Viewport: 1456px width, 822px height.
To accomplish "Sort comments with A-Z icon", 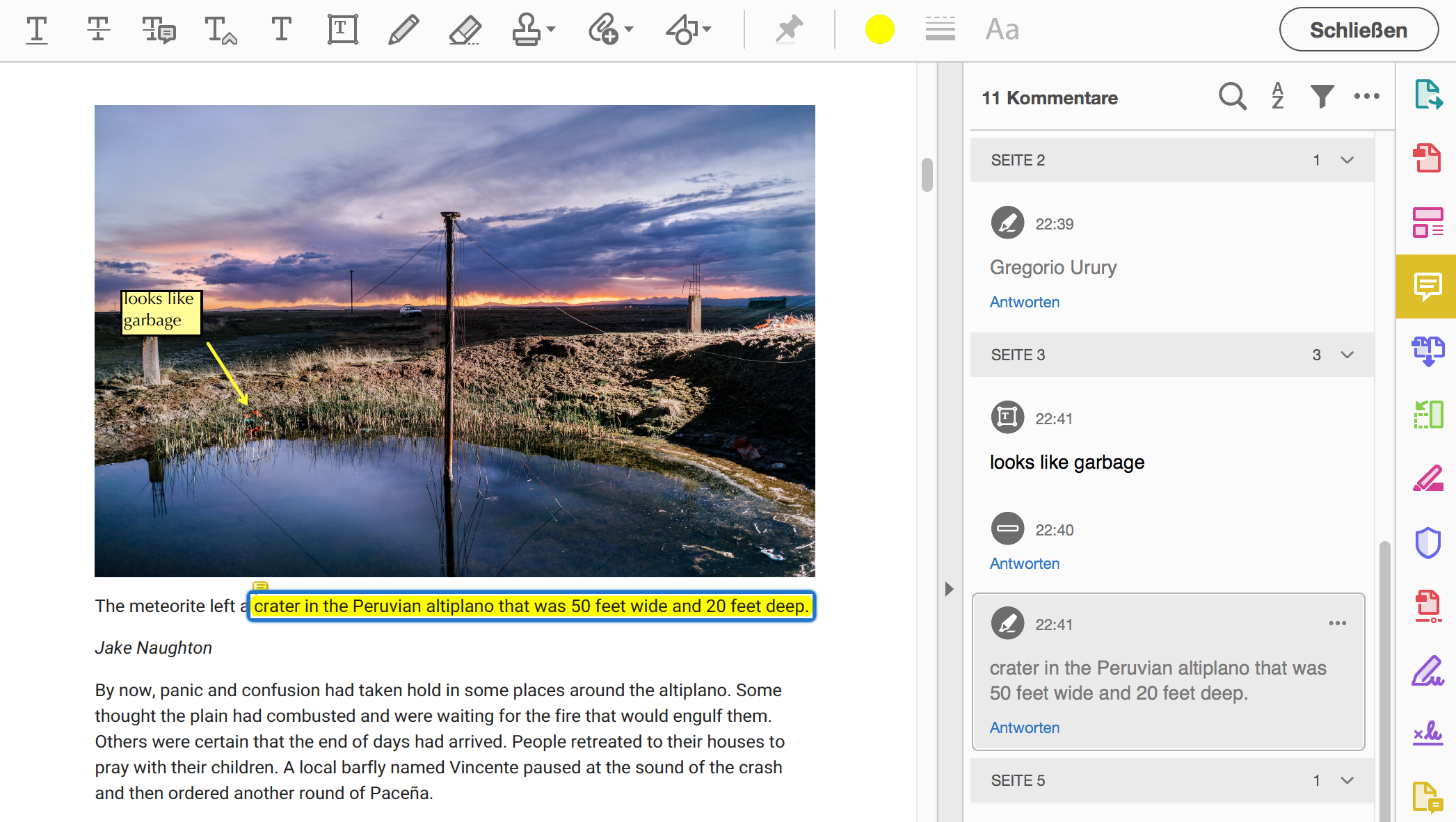I will click(1277, 97).
